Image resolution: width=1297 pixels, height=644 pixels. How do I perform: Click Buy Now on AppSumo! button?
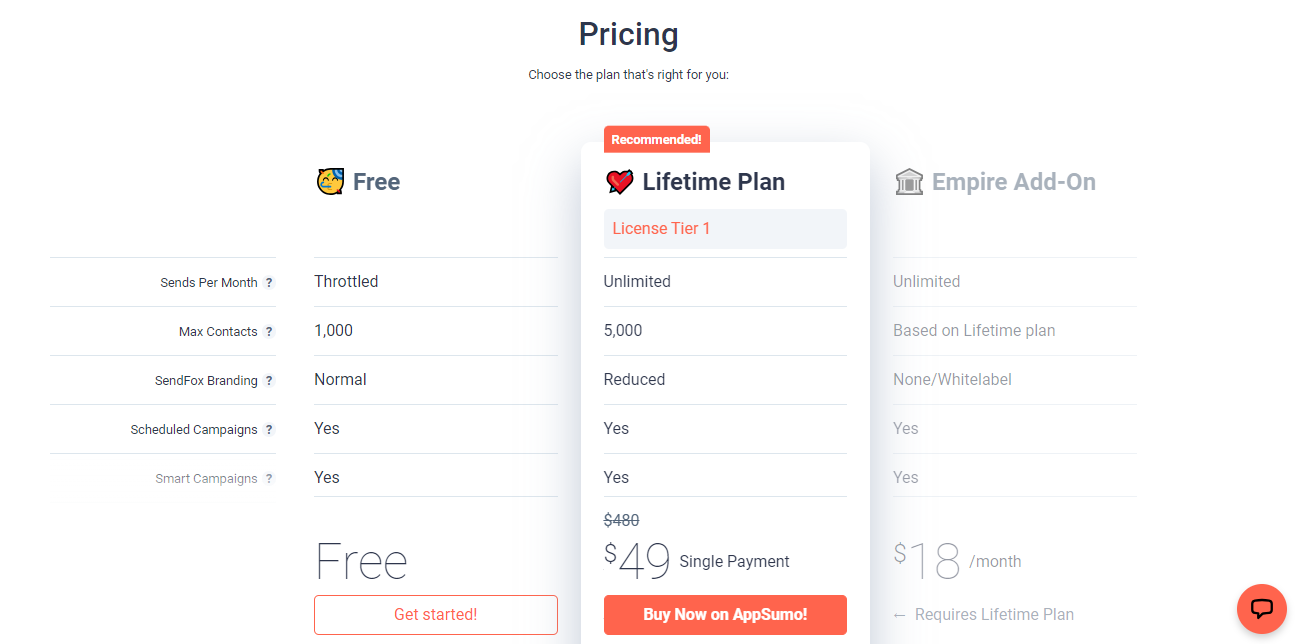725,614
